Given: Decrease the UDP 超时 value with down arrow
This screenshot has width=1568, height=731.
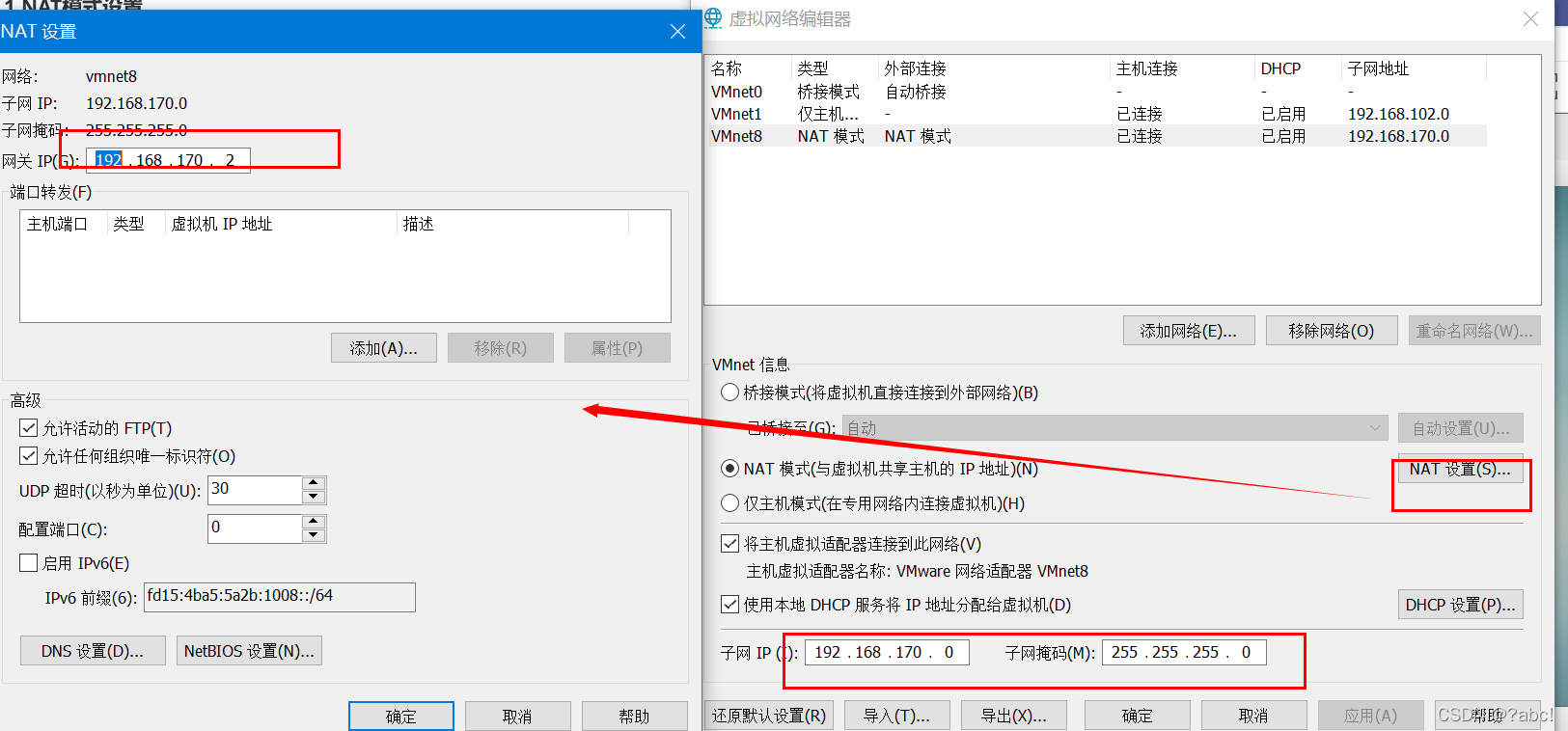Looking at the screenshot, I should [314, 497].
